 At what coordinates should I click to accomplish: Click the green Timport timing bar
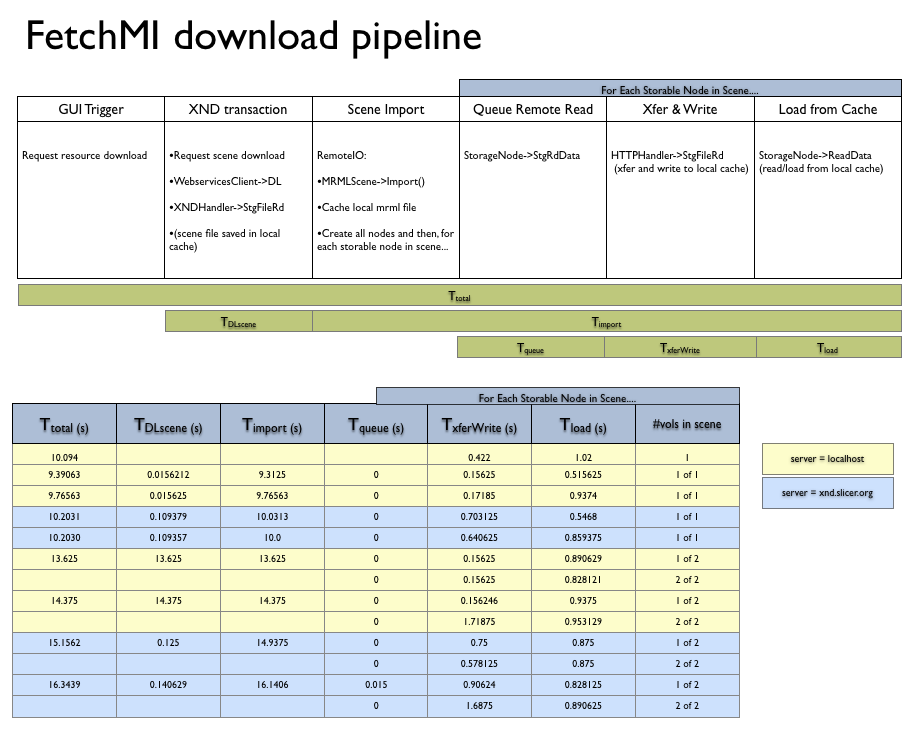[x=606, y=321]
